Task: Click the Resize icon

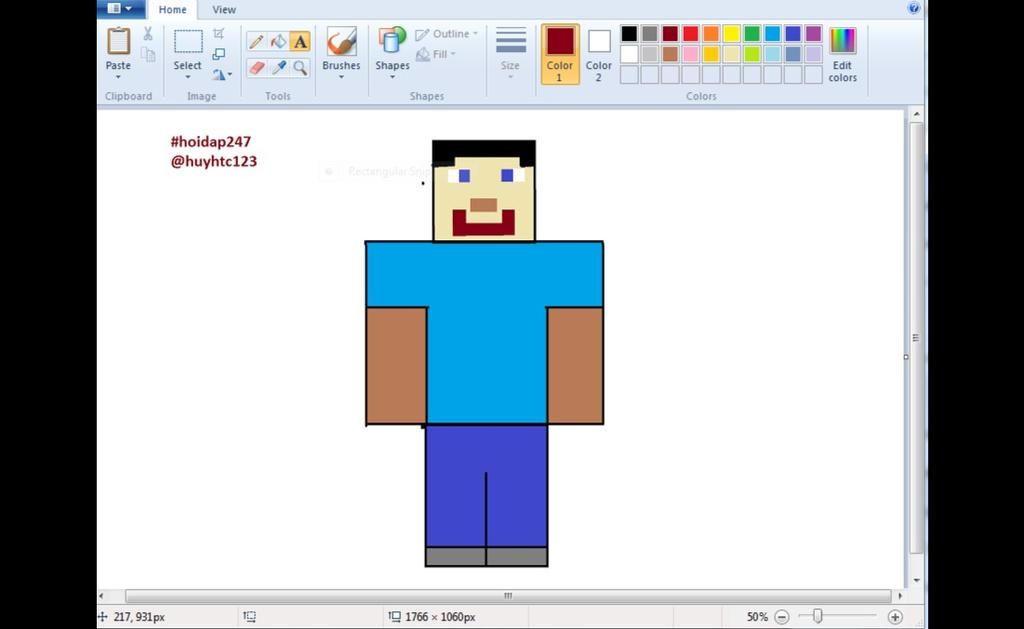Action: point(219,54)
